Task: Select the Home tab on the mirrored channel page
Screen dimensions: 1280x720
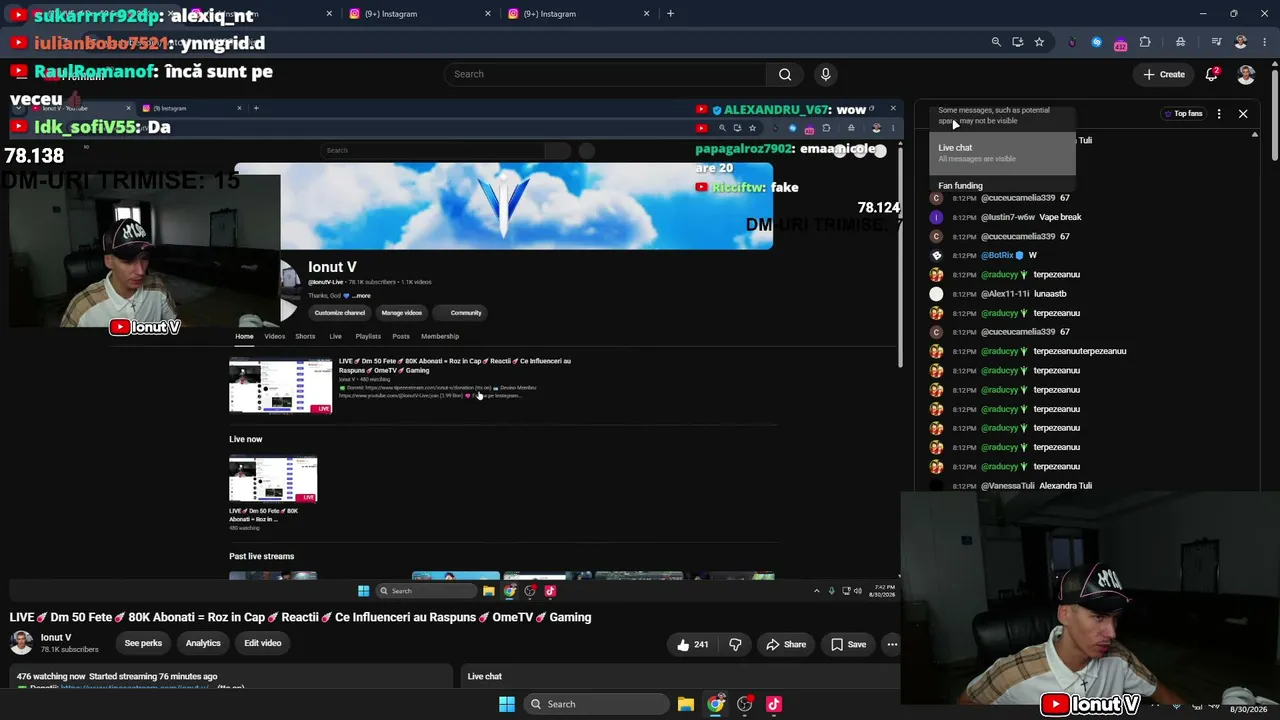Action: (x=244, y=336)
